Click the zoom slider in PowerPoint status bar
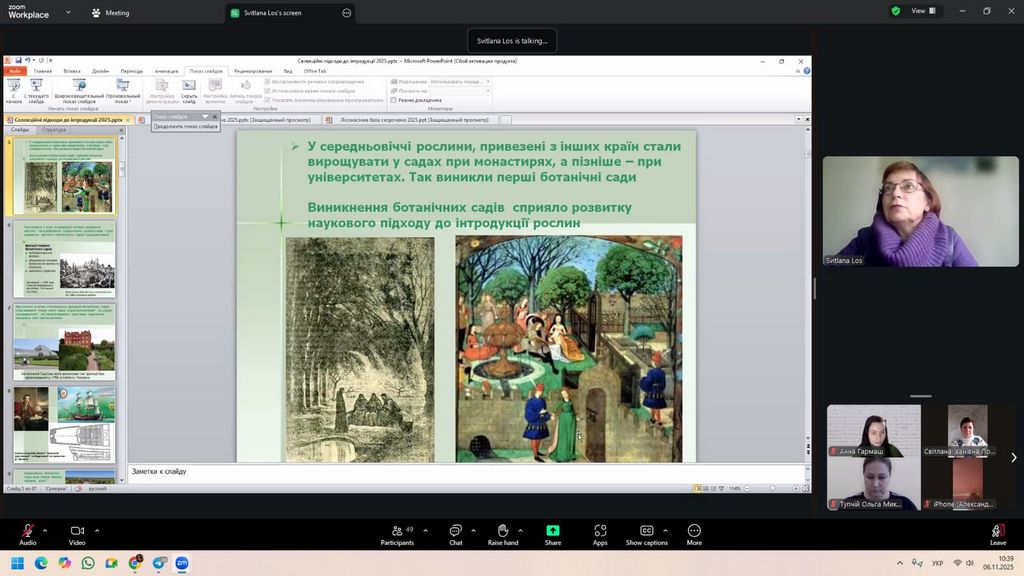Image resolution: width=1024 pixels, height=576 pixels. point(770,488)
